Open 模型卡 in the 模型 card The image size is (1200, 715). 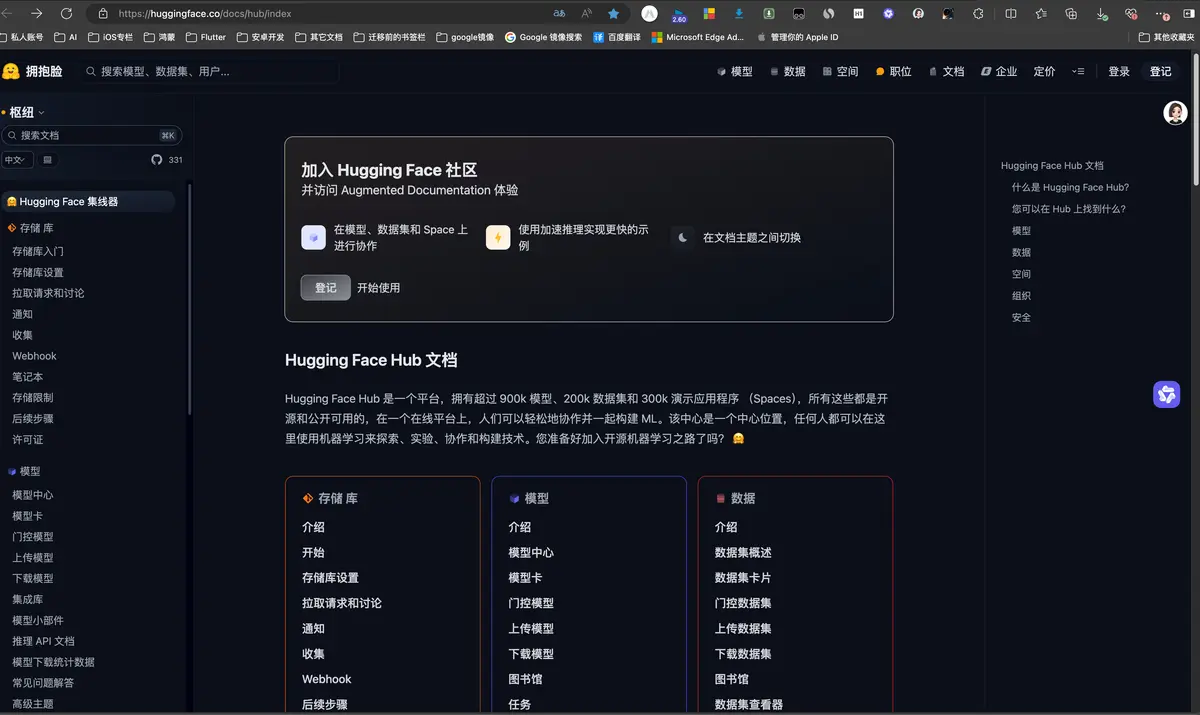point(525,578)
